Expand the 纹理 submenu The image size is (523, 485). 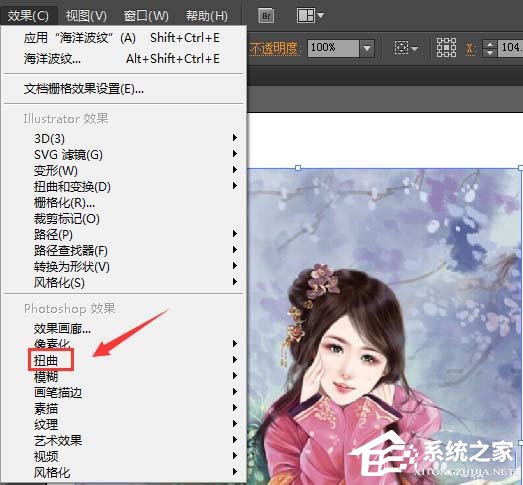coord(122,424)
